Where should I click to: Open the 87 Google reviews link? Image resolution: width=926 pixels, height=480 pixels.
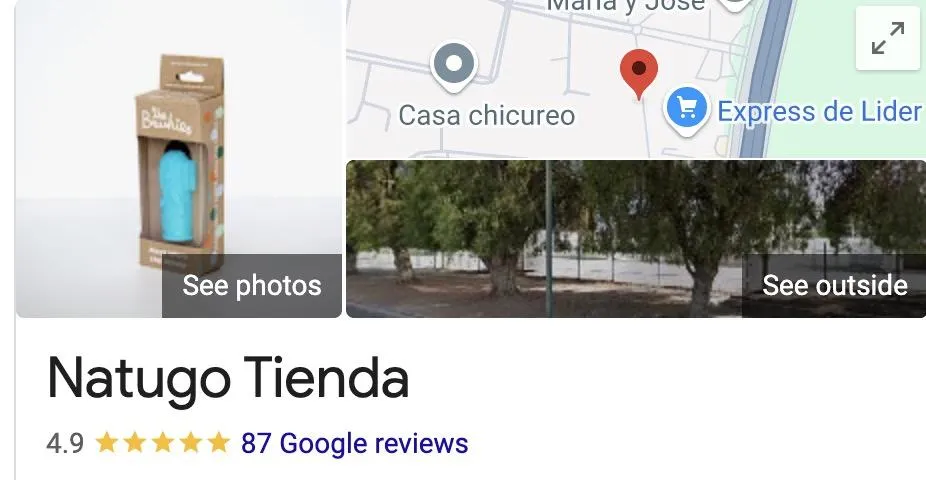coord(354,443)
